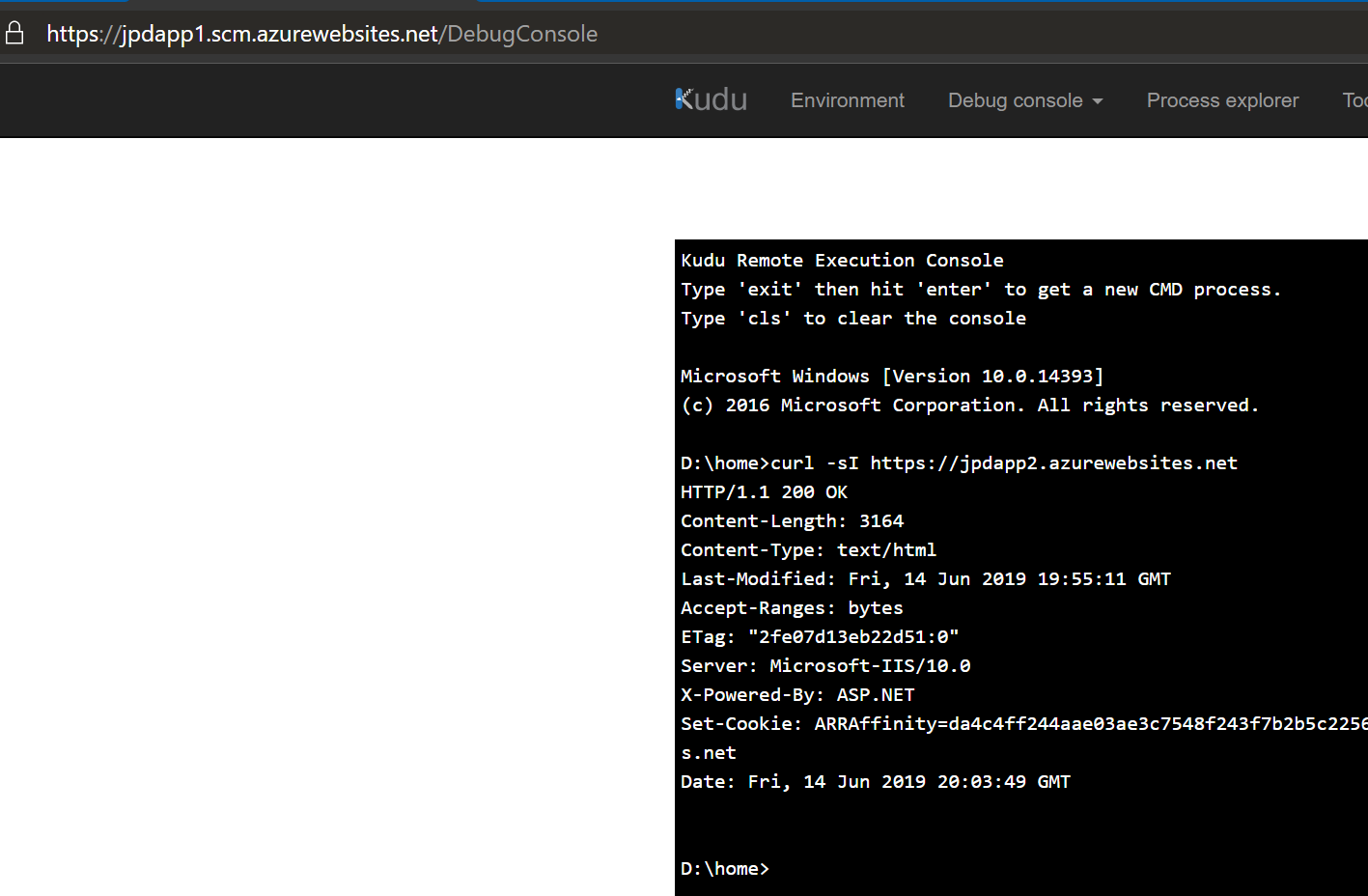Viewport: 1368px width, 896px height.
Task: Click the 'Content-Length: 3164' line
Action: click(792, 520)
